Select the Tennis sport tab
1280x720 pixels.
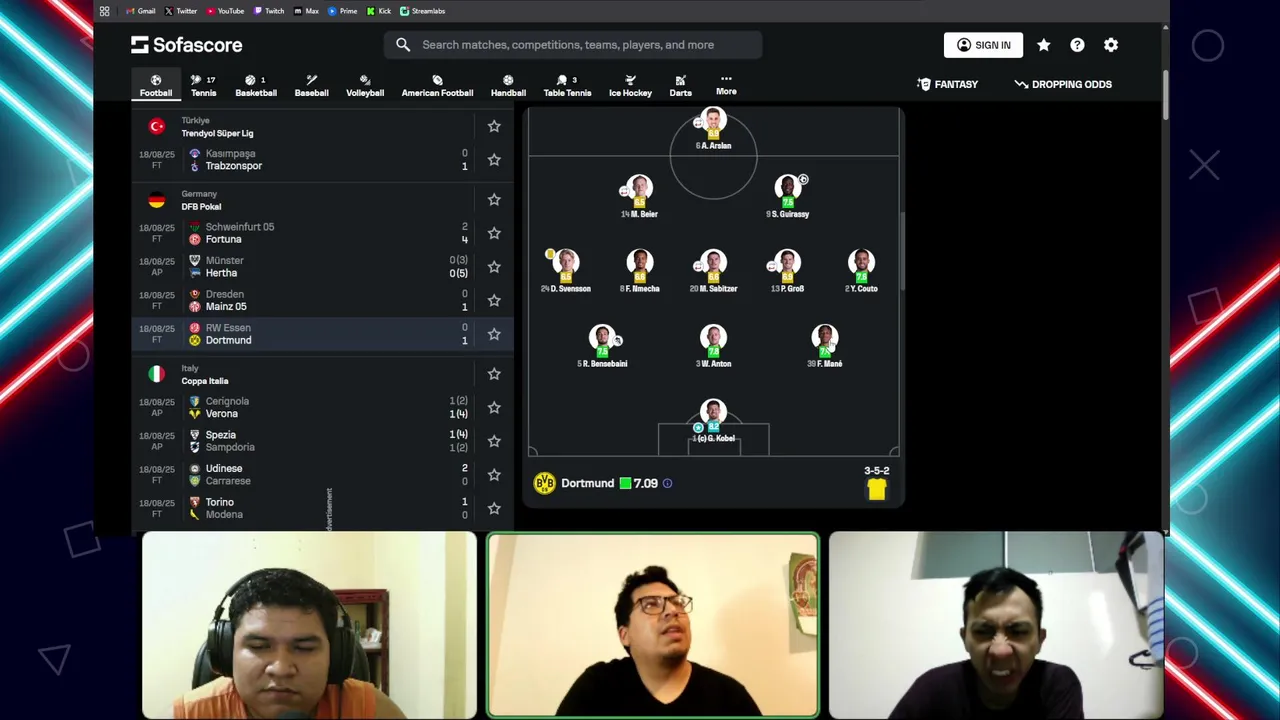tap(204, 85)
